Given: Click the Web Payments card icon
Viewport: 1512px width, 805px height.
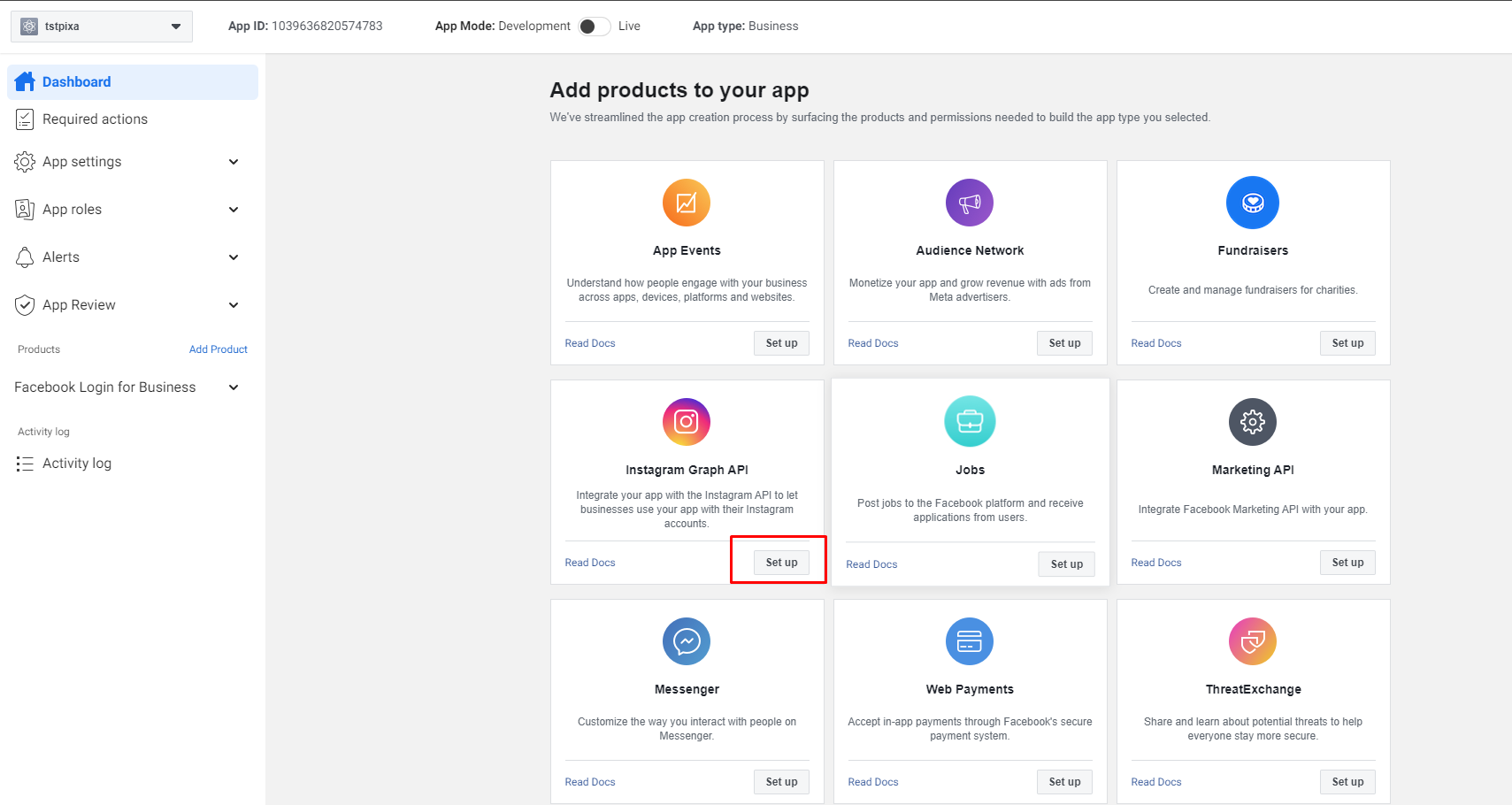Looking at the screenshot, I should tap(970, 640).
